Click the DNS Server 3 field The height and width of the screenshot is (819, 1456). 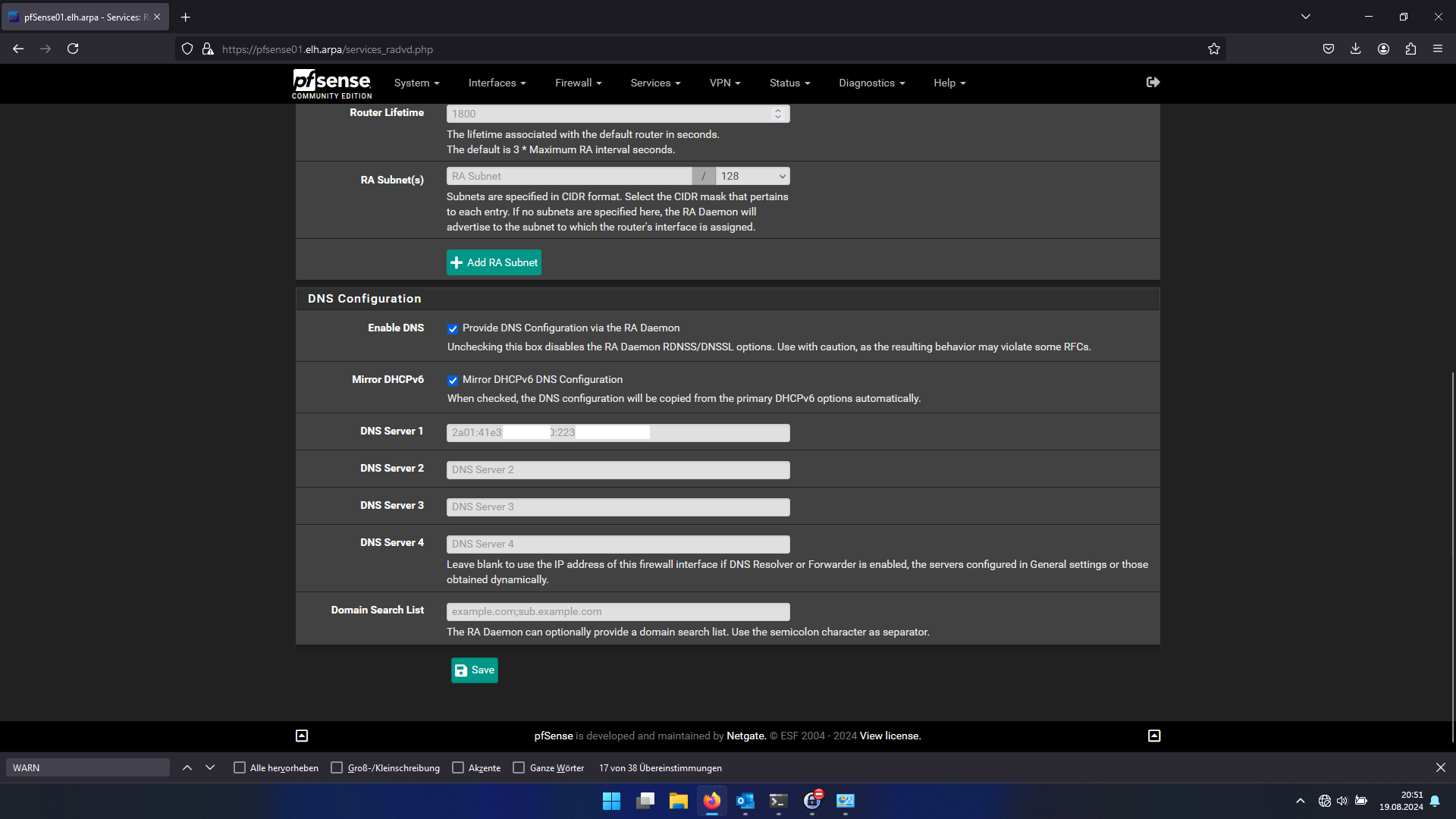click(618, 507)
